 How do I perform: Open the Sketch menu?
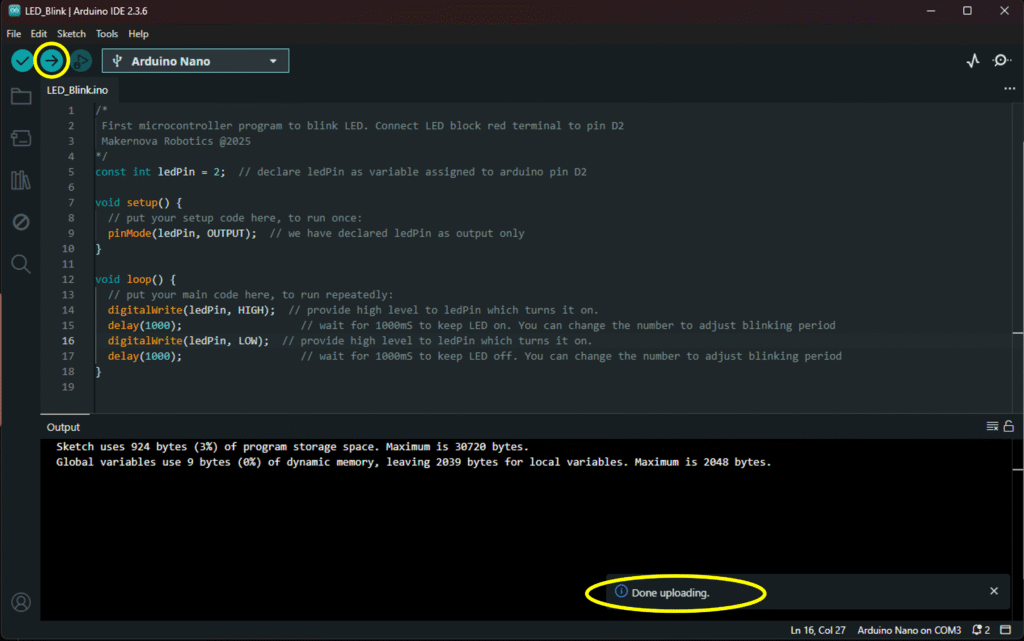pyautogui.click(x=71, y=34)
